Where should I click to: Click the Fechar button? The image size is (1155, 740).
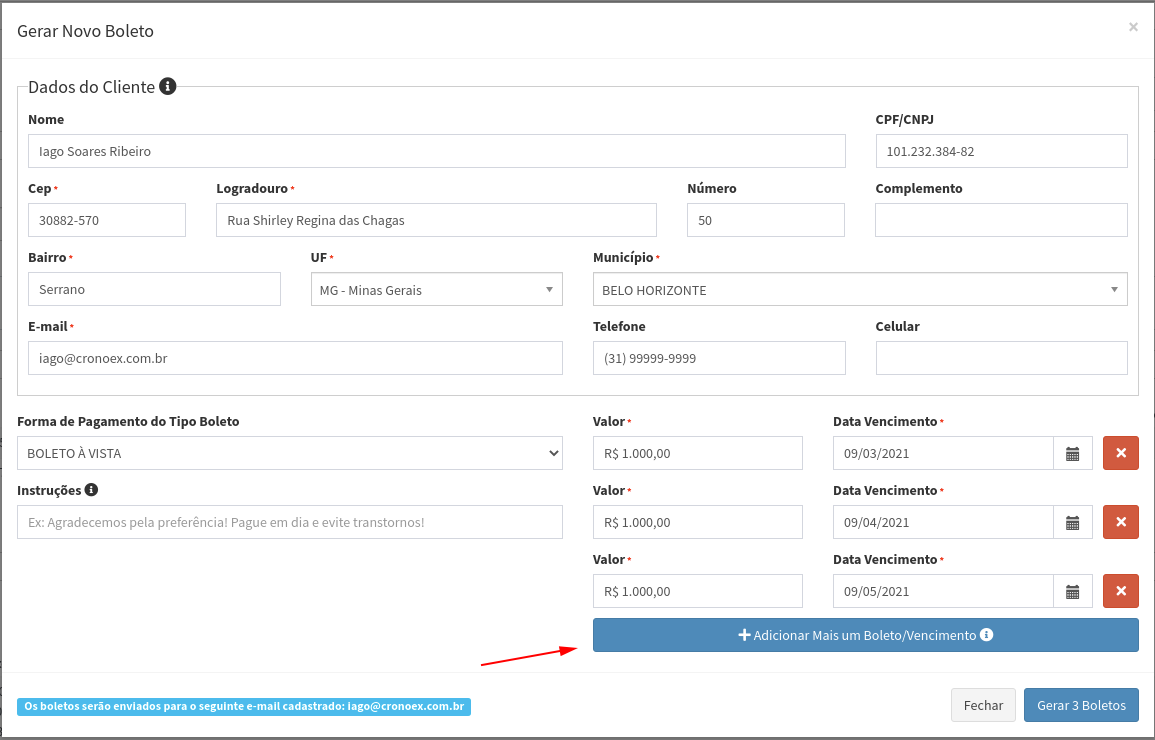point(982,705)
